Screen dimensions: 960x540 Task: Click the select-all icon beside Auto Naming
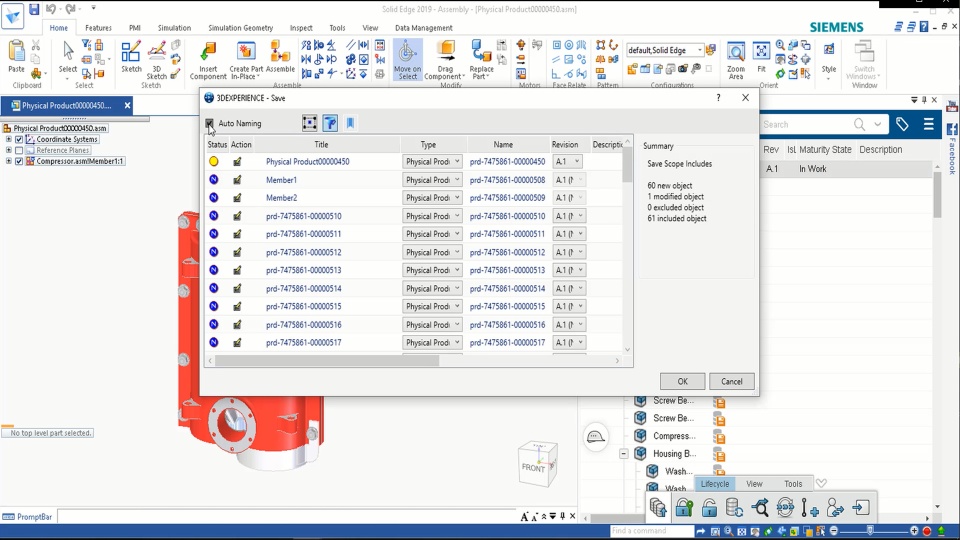click(x=310, y=123)
